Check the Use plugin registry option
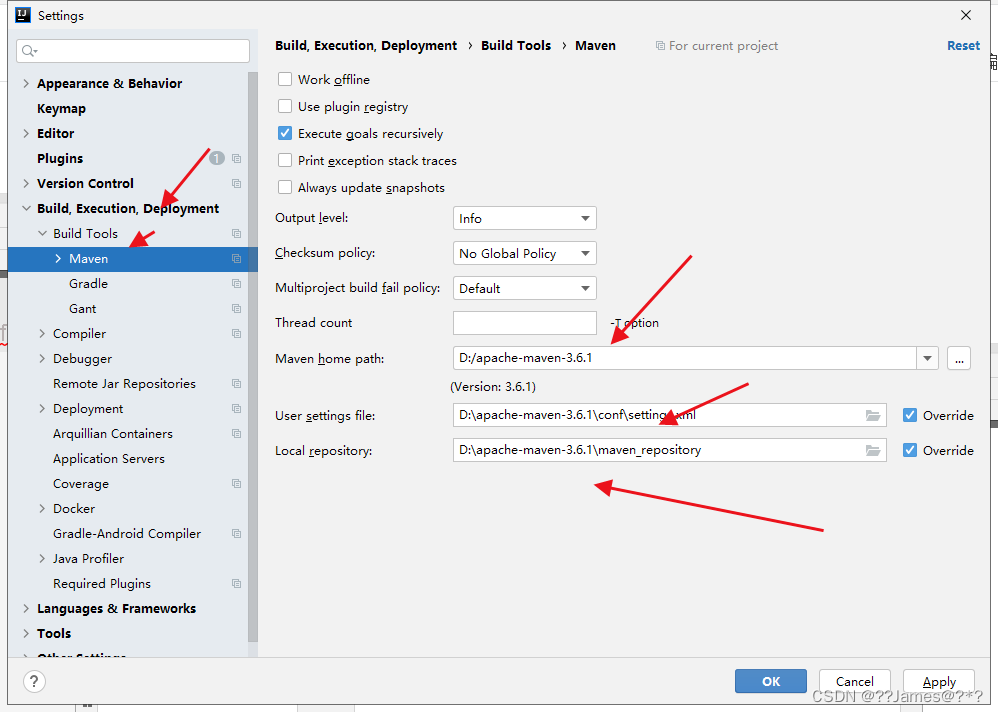The height and width of the screenshot is (712, 998). tap(285, 106)
